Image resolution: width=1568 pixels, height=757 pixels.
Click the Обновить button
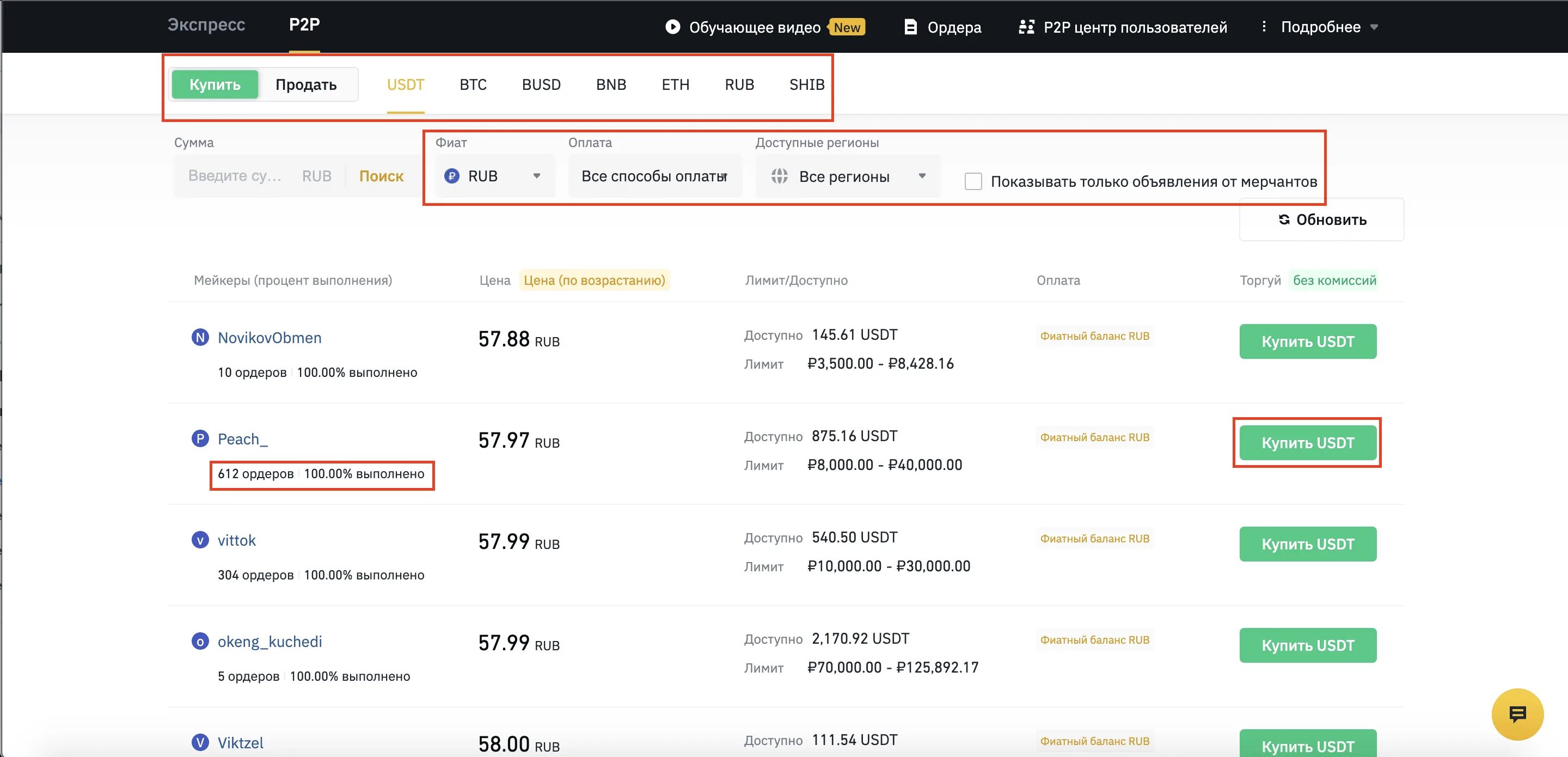coord(1321,219)
